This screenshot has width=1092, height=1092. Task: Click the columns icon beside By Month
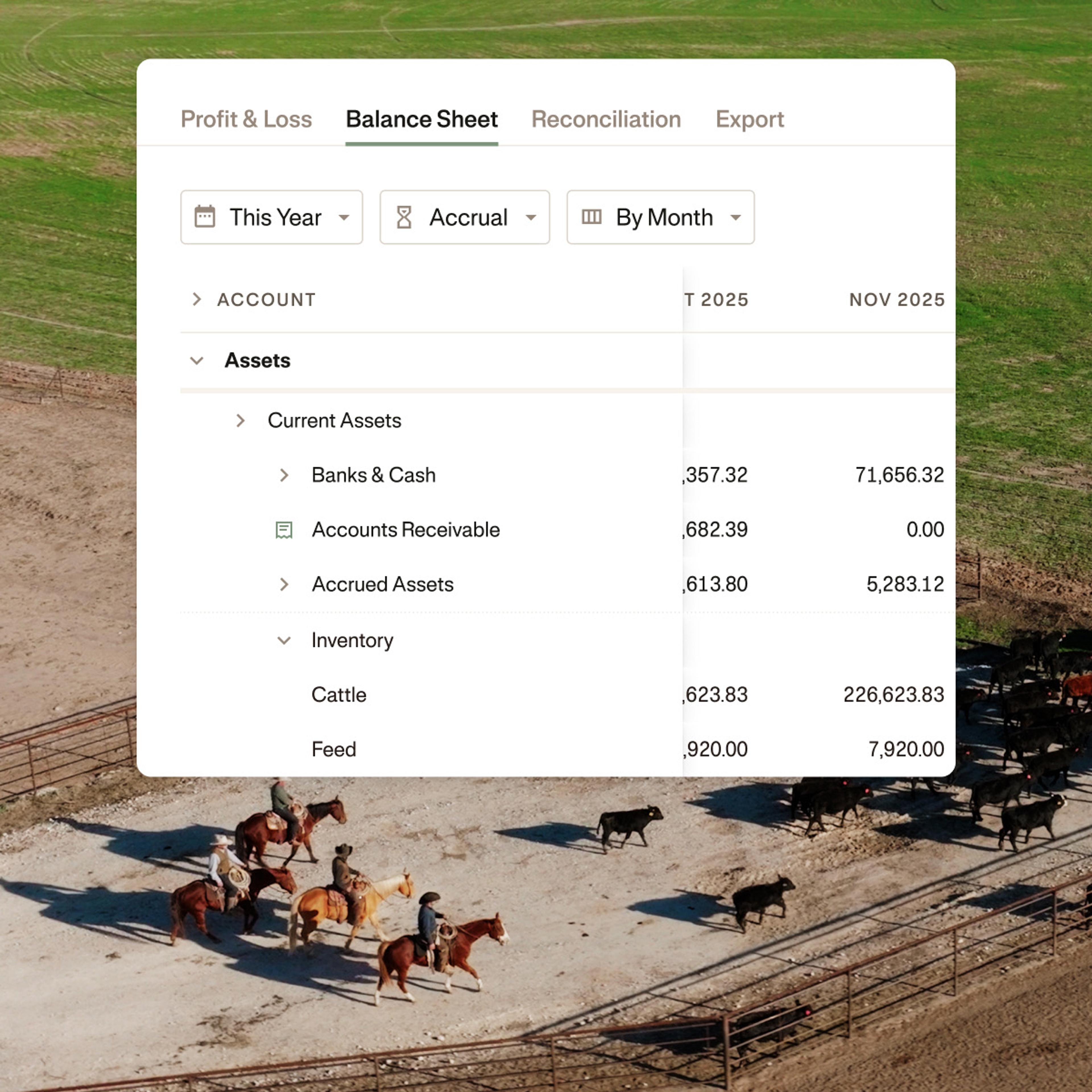(x=591, y=217)
